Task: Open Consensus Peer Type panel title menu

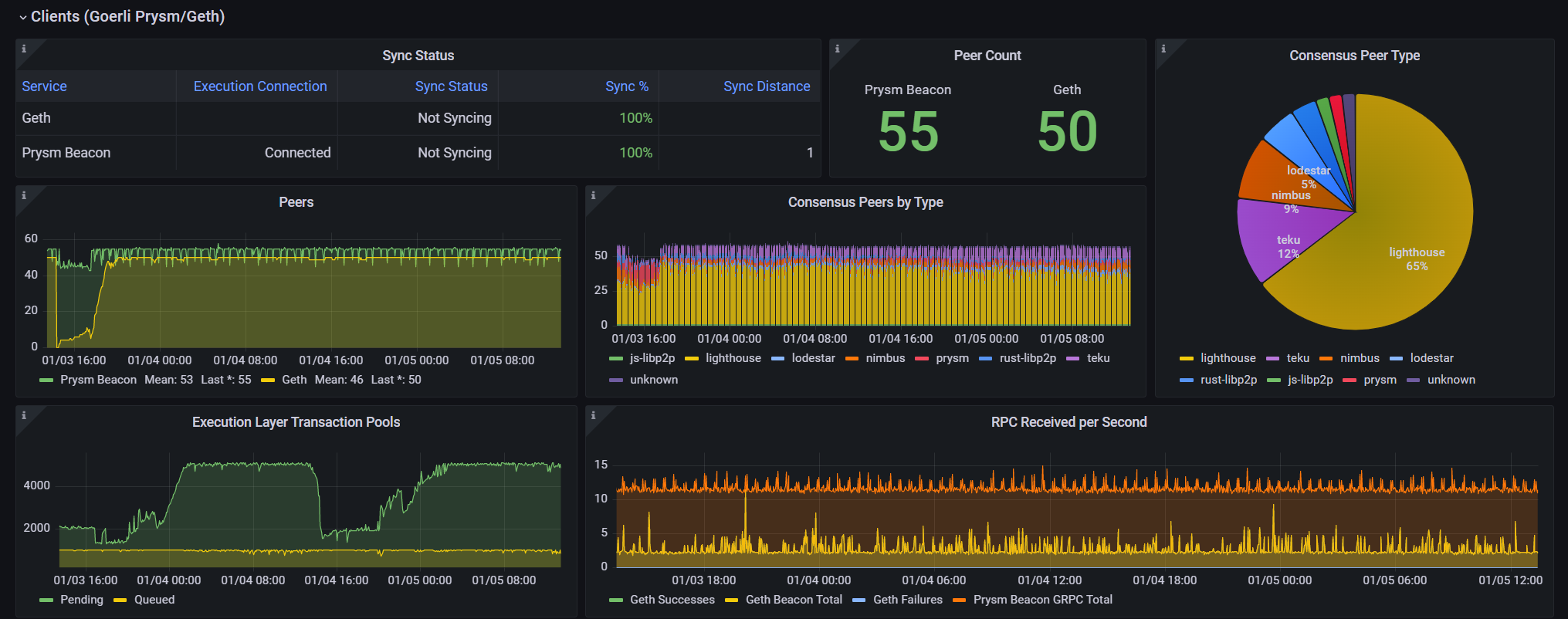Action: (1355, 56)
